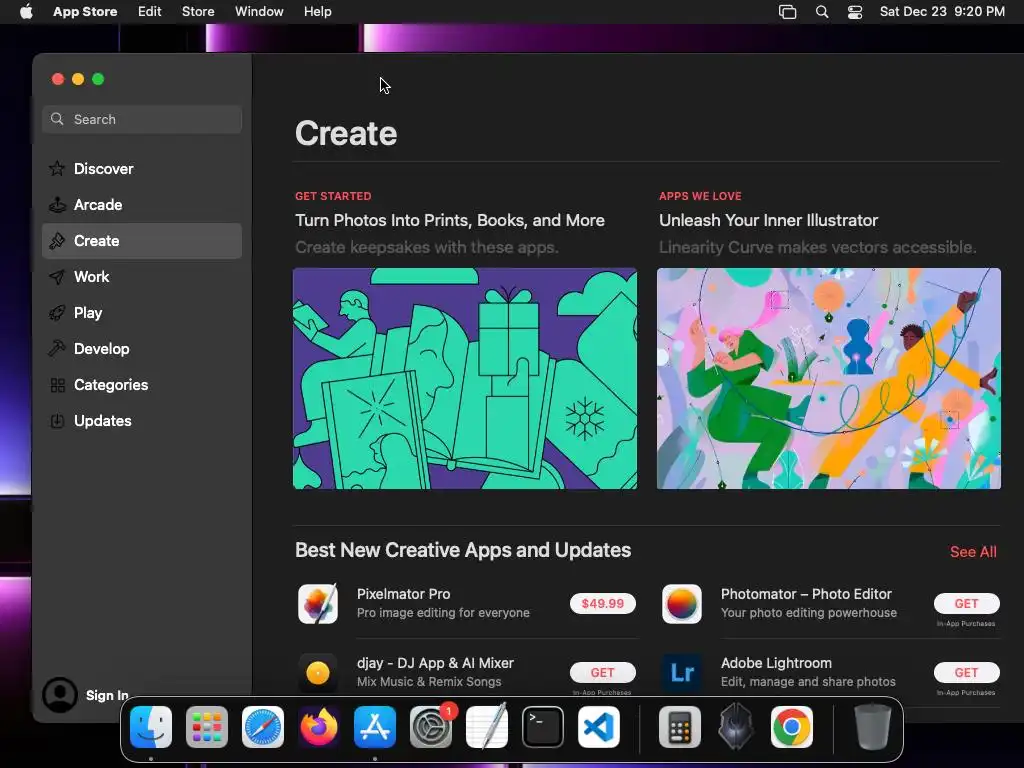1024x768 pixels.
Task: Open the Turn Photos Into Prints artwork
Action: coord(465,378)
